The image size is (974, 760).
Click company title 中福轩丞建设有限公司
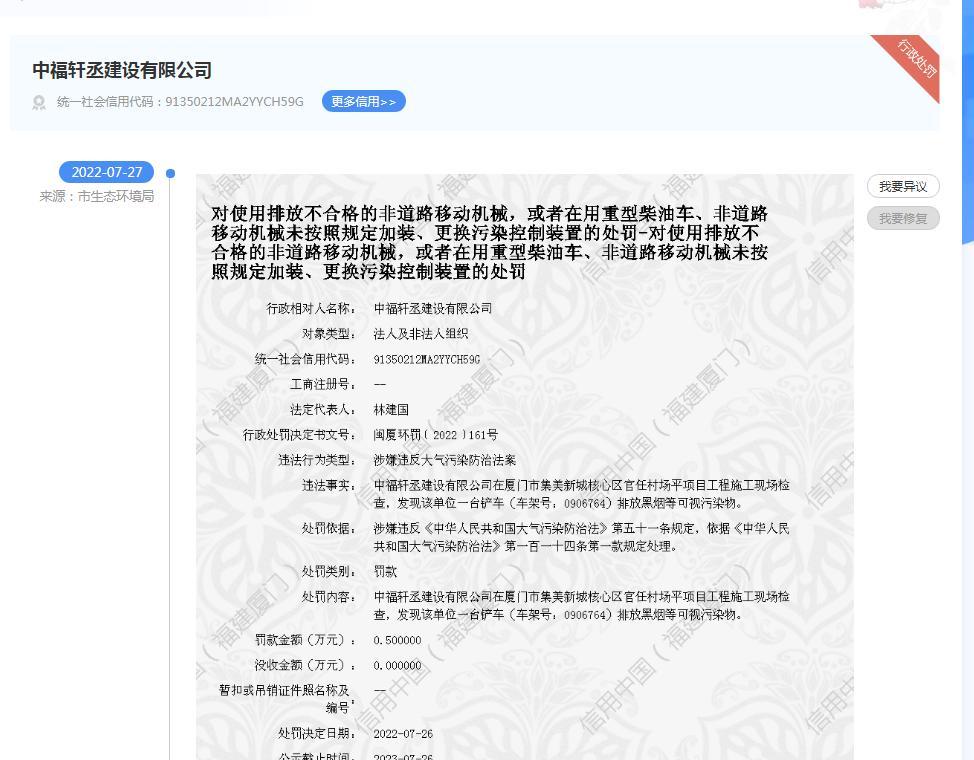pyautogui.click(x=122, y=70)
